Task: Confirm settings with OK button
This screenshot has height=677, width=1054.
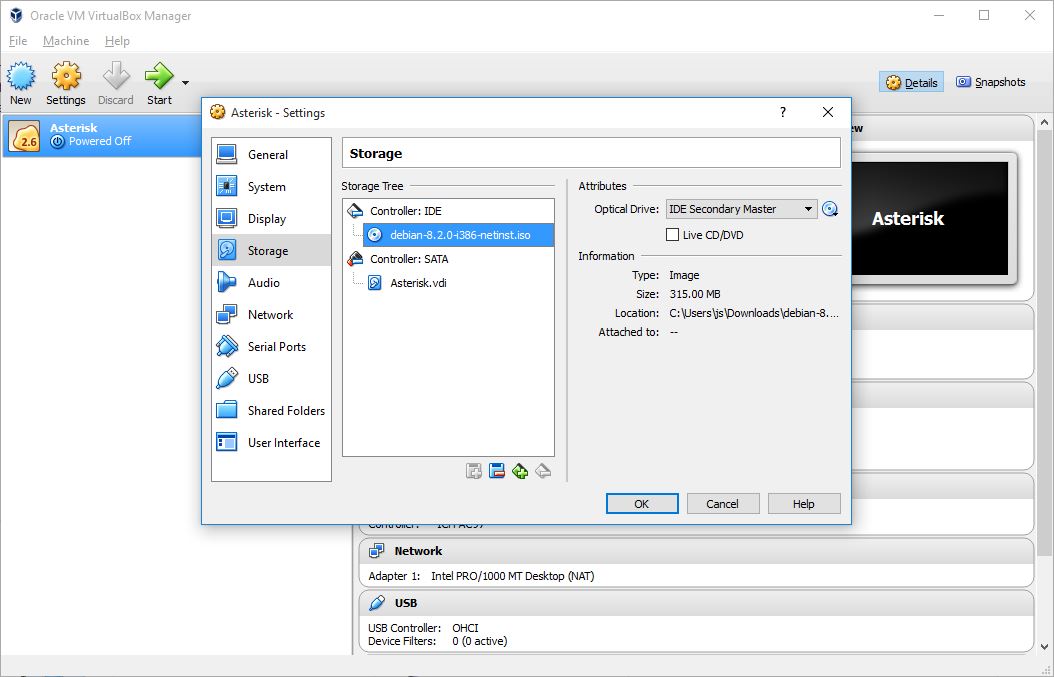Action: click(x=642, y=504)
